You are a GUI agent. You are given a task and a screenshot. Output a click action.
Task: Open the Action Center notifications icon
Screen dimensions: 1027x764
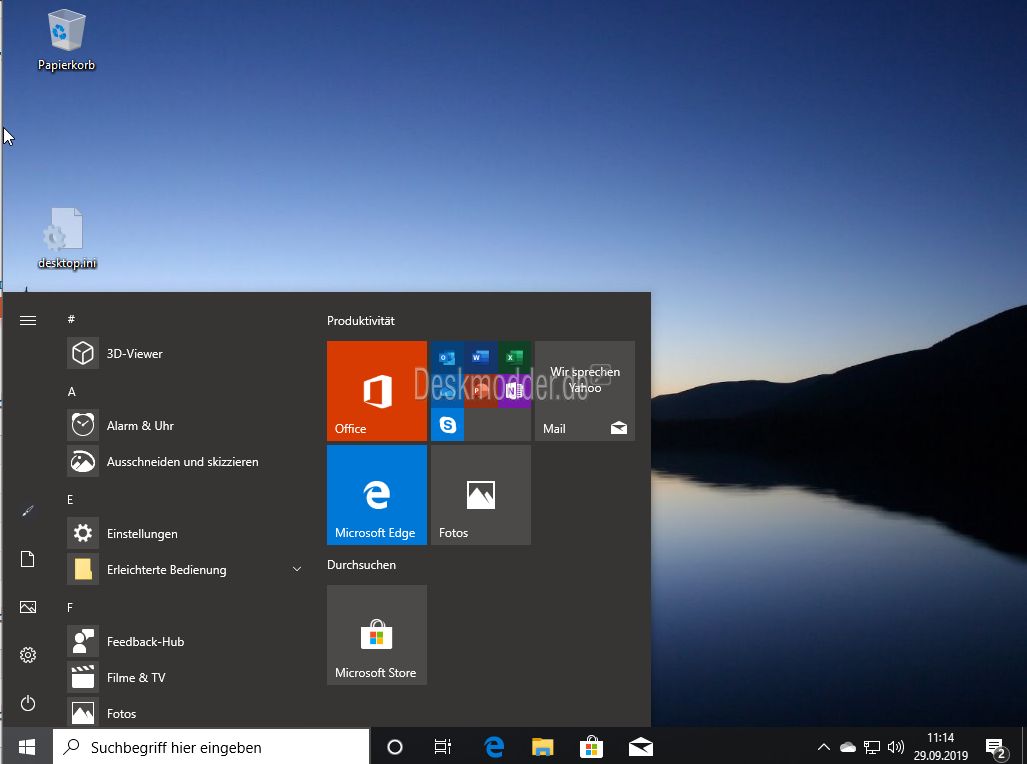997,748
